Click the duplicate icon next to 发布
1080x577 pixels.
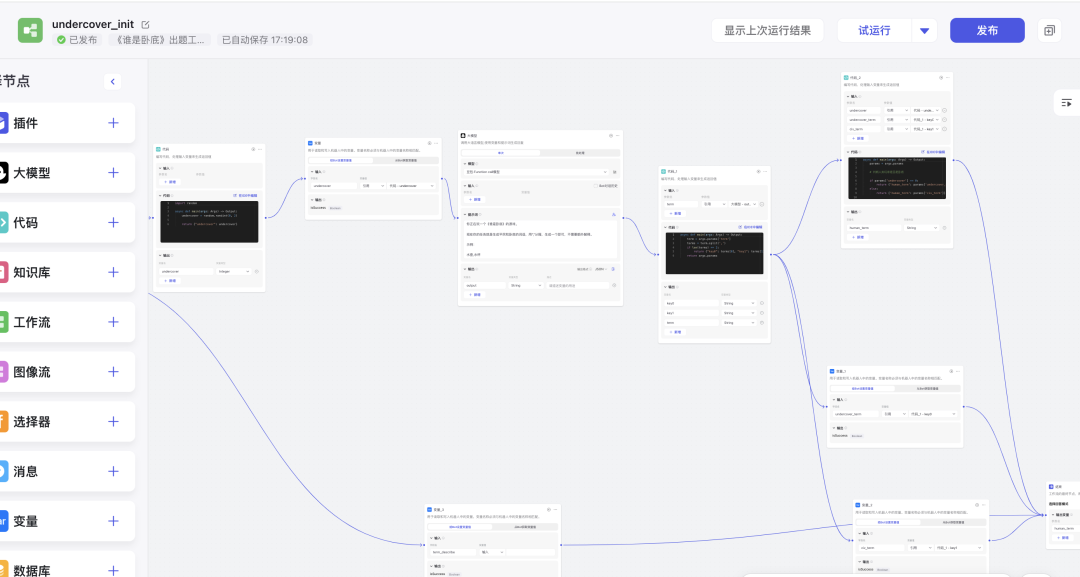pyautogui.click(x=1049, y=31)
